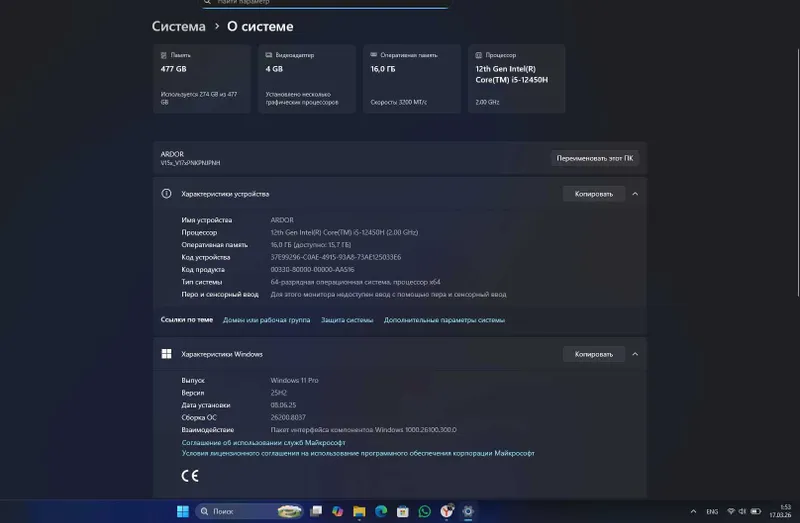The image size is (800, 523).
Task: Click the speaker volume tray icon
Action: click(x=742, y=511)
